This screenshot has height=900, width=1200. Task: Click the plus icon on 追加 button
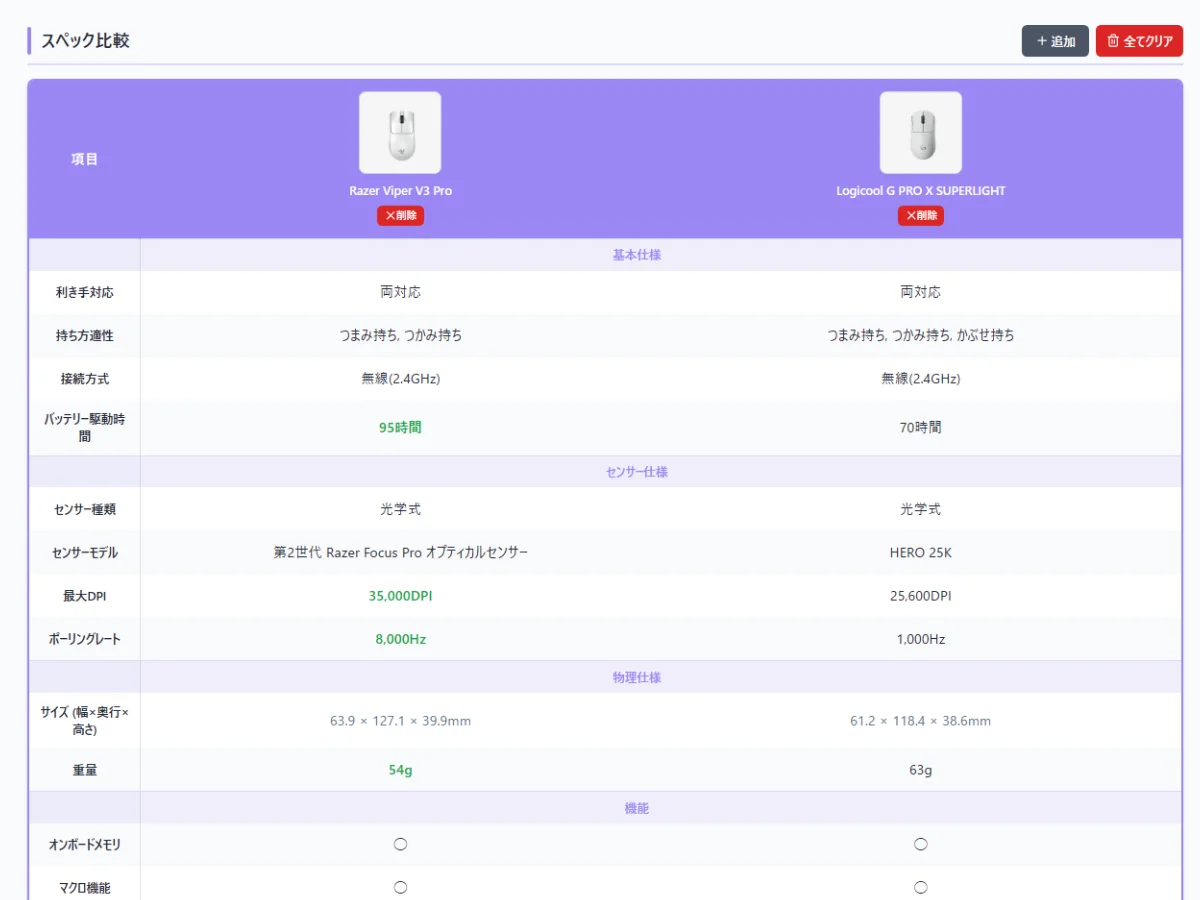click(1041, 42)
